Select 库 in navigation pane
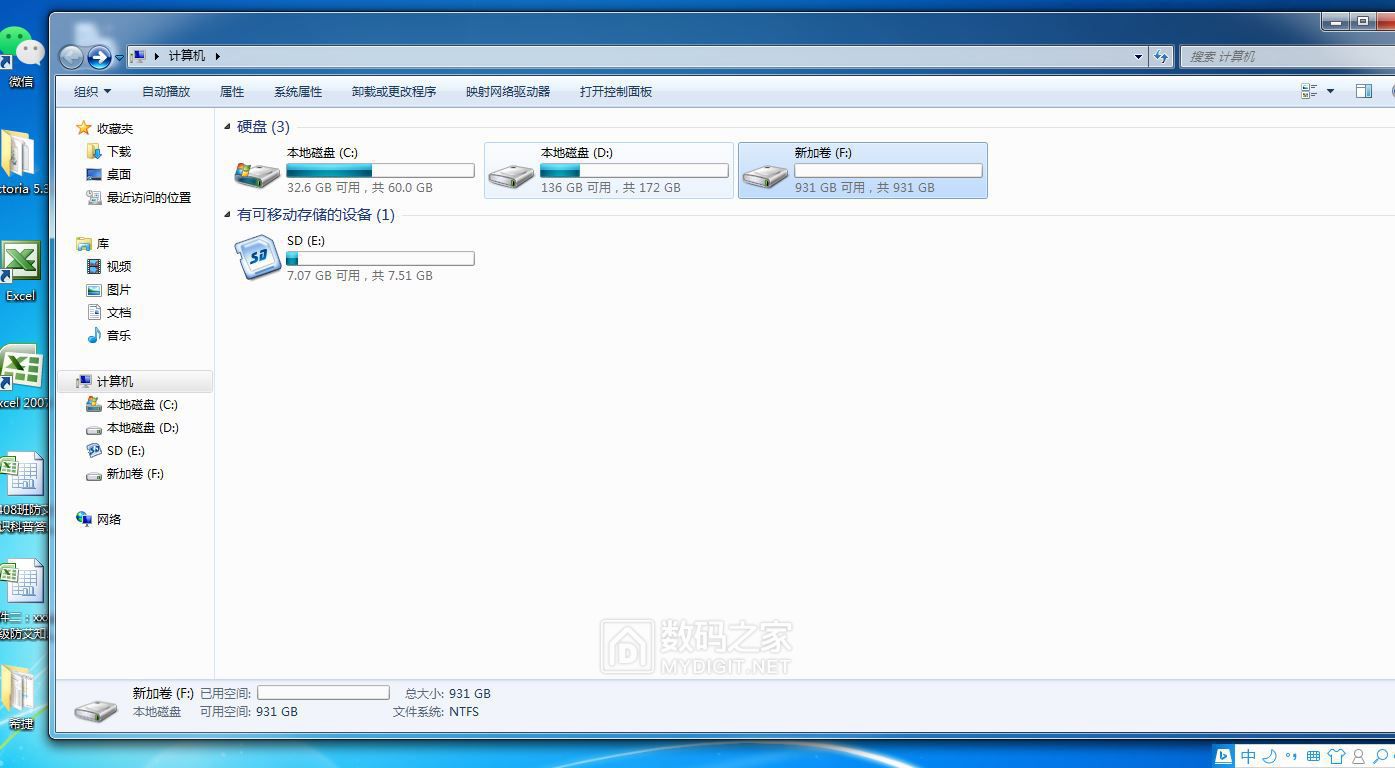 pos(102,243)
